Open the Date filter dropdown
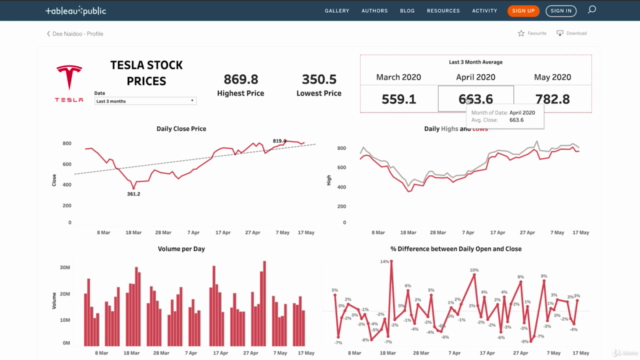 (145, 101)
